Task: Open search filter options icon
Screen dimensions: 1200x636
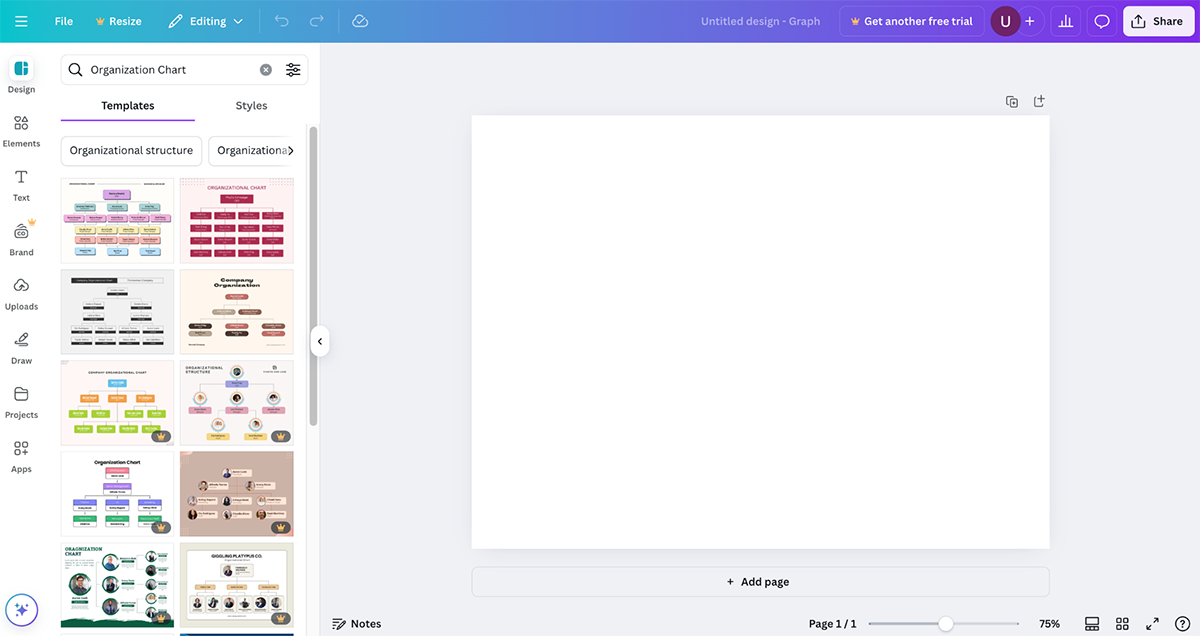Action: (x=293, y=70)
